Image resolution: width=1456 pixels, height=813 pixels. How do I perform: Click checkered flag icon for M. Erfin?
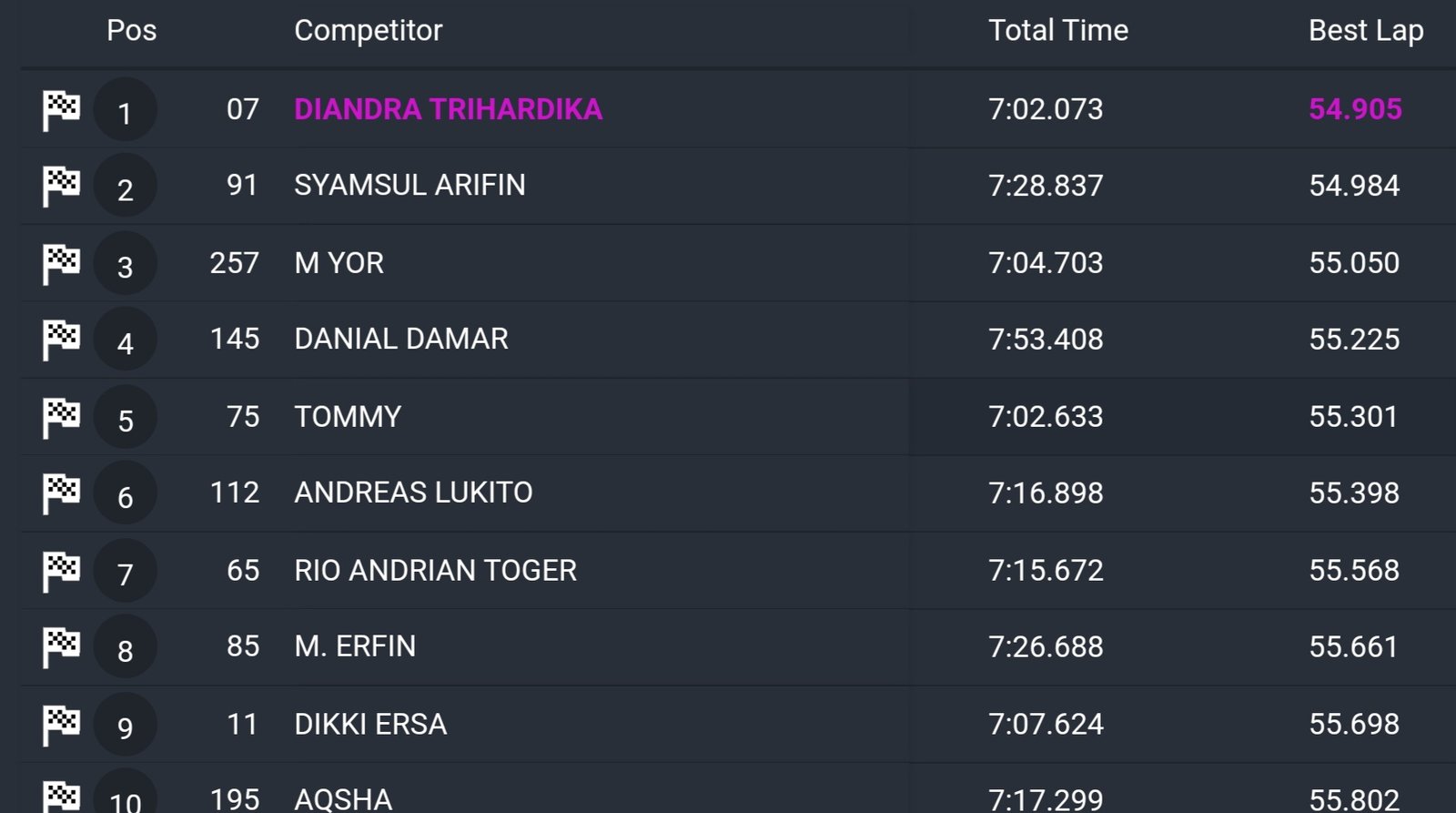[61, 649]
